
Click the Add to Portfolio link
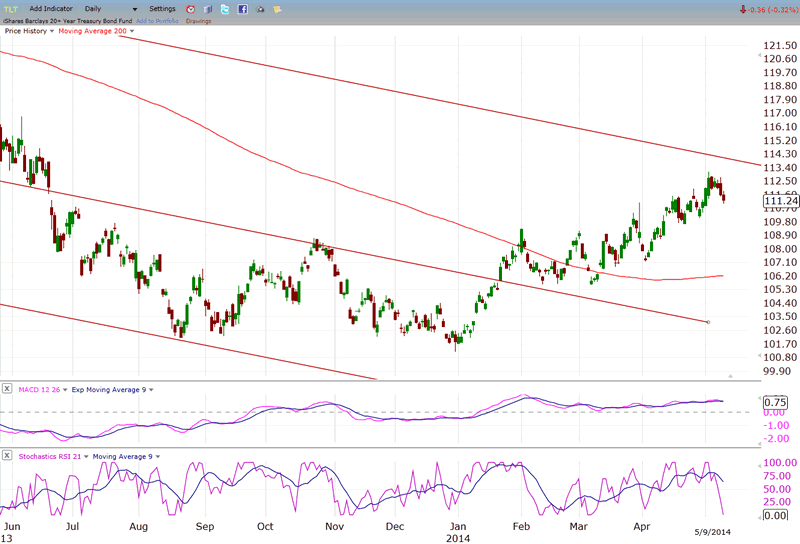157,20
